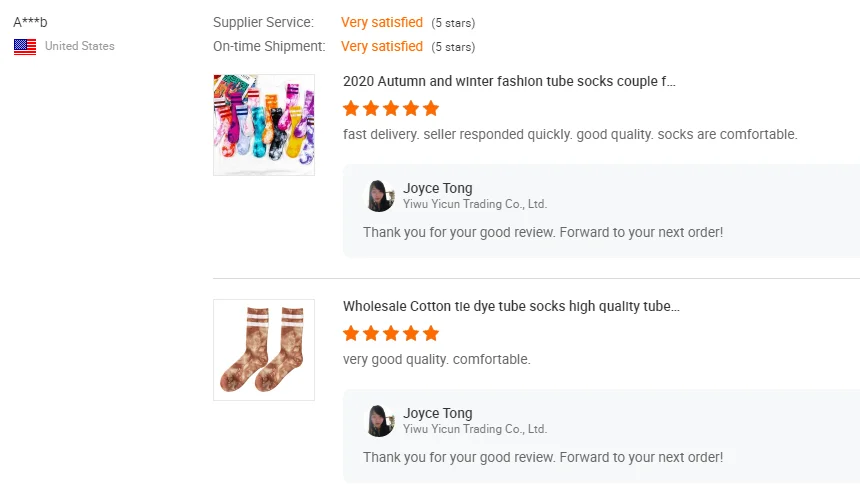Viewport: 860px width, 489px height.
Task: Click Joyce Tong's avatar in first reply
Action: [x=380, y=196]
